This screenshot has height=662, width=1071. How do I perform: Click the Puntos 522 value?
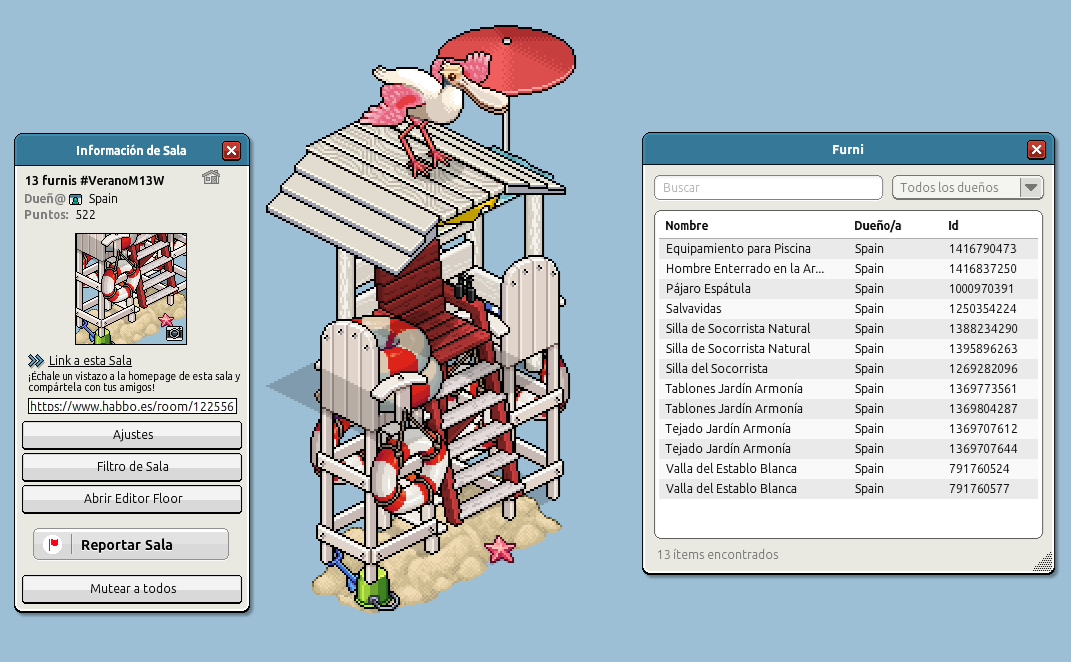[85, 215]
